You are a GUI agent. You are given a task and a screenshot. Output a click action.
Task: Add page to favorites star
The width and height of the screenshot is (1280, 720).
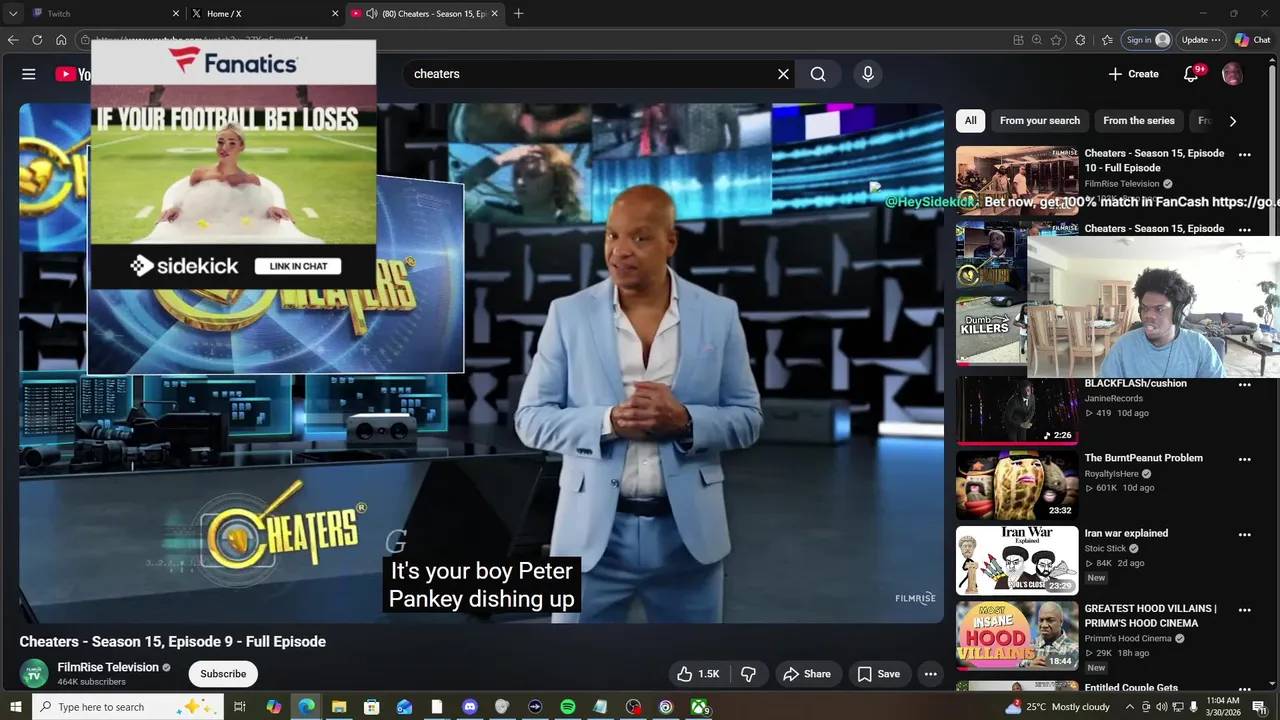click(x=1056, y=40)
